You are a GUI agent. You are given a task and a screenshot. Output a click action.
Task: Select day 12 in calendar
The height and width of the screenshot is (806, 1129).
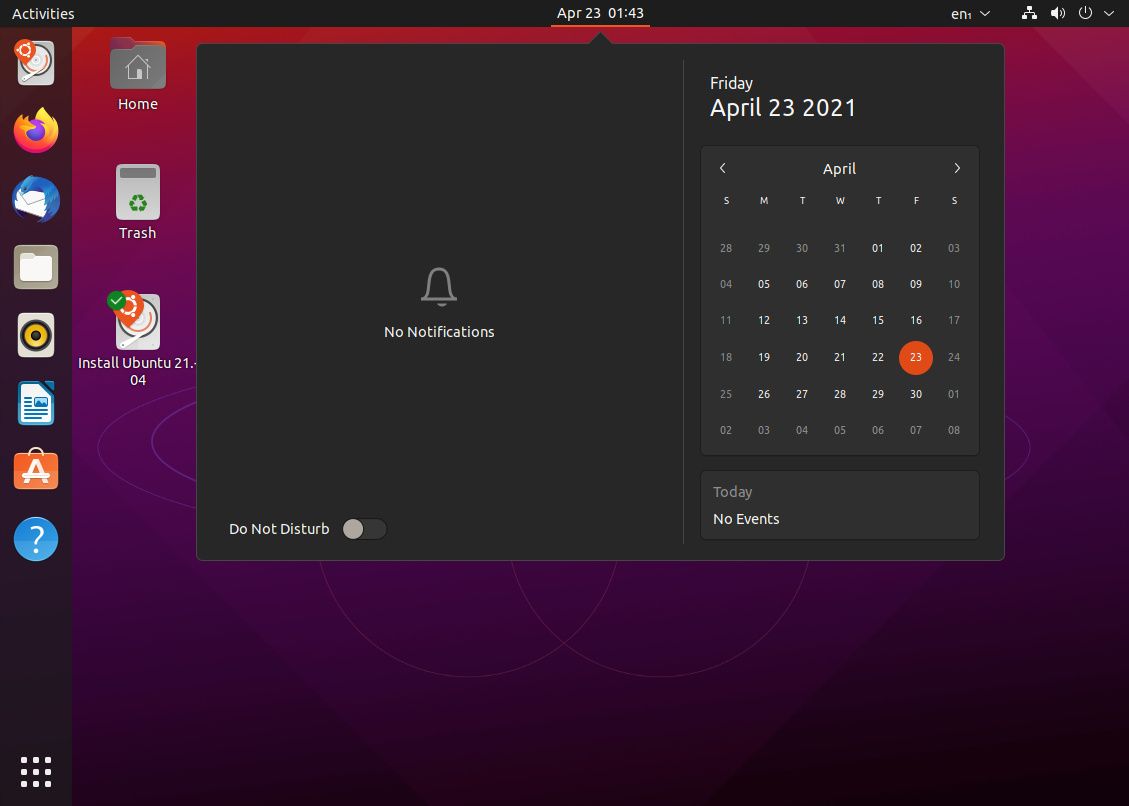click(764, 320)
